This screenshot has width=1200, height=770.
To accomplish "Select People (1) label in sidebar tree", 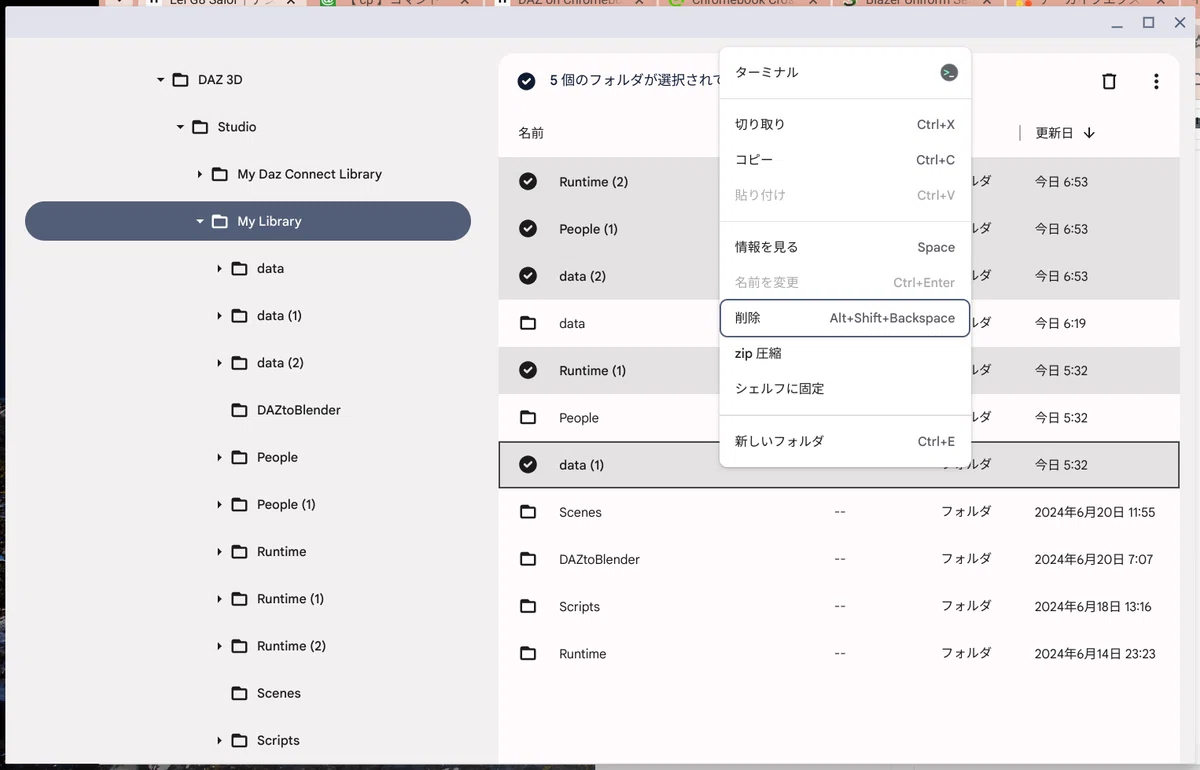I will [x=286, y=504].
